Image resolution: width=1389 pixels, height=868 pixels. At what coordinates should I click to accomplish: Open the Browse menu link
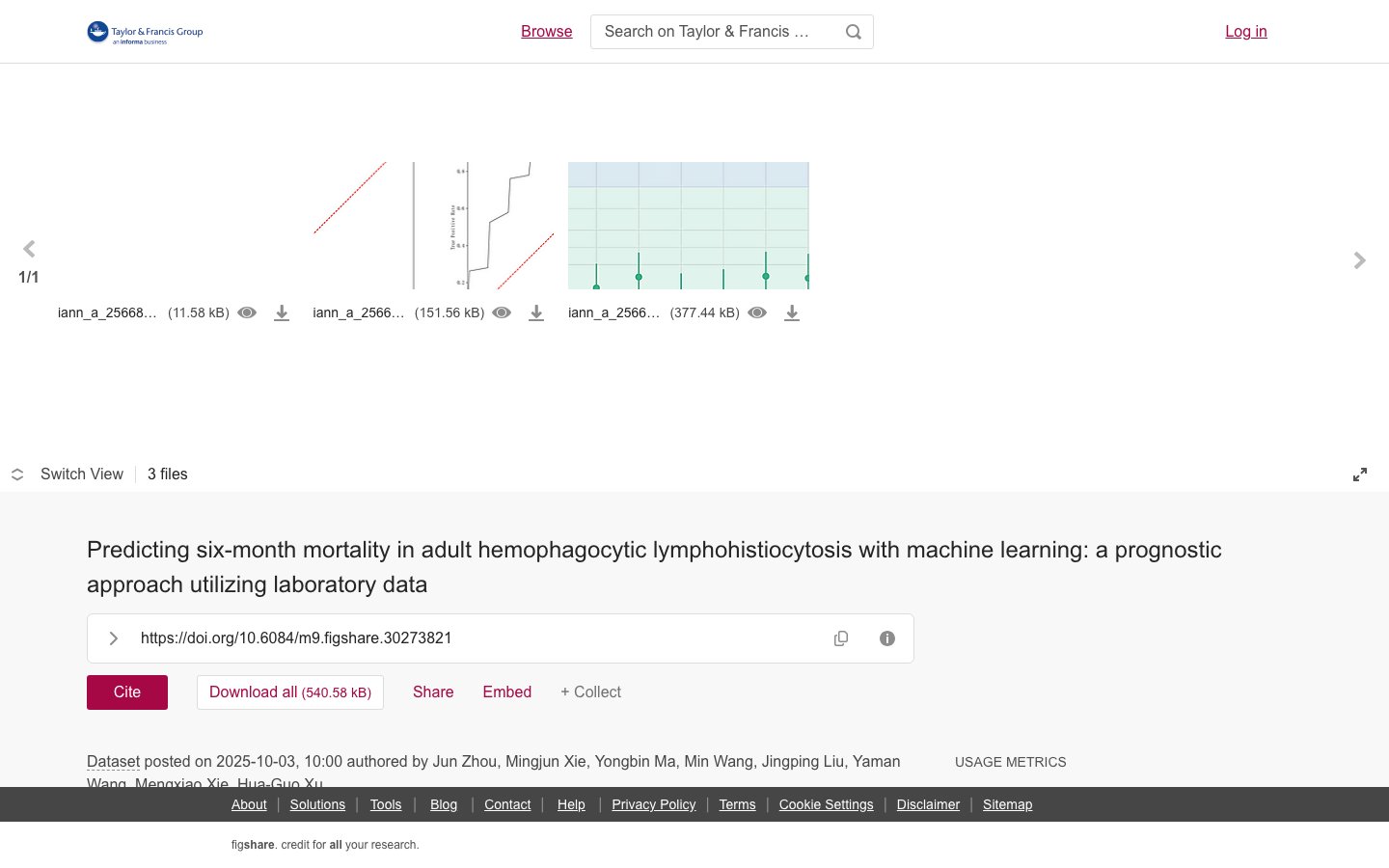click(x=547, y=31)
